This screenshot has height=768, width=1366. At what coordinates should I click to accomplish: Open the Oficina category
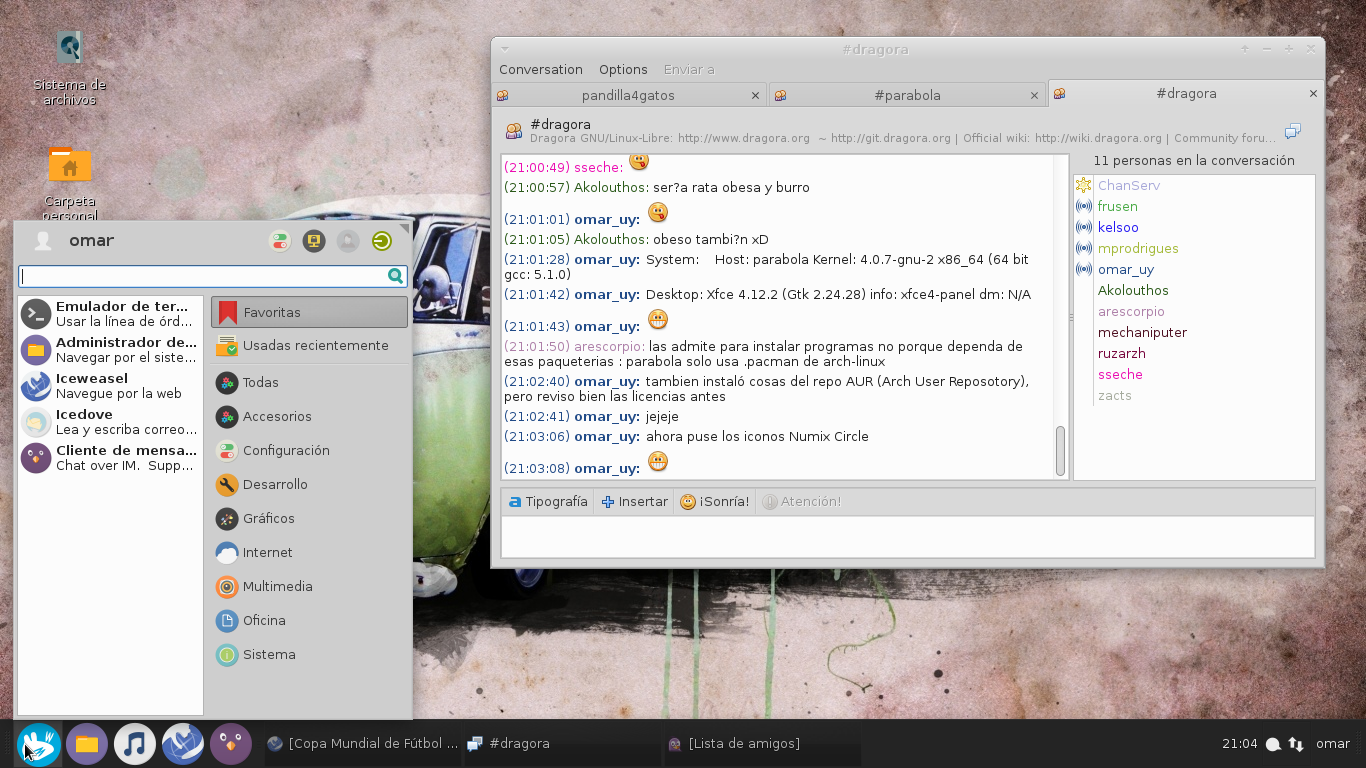(309, 621)
